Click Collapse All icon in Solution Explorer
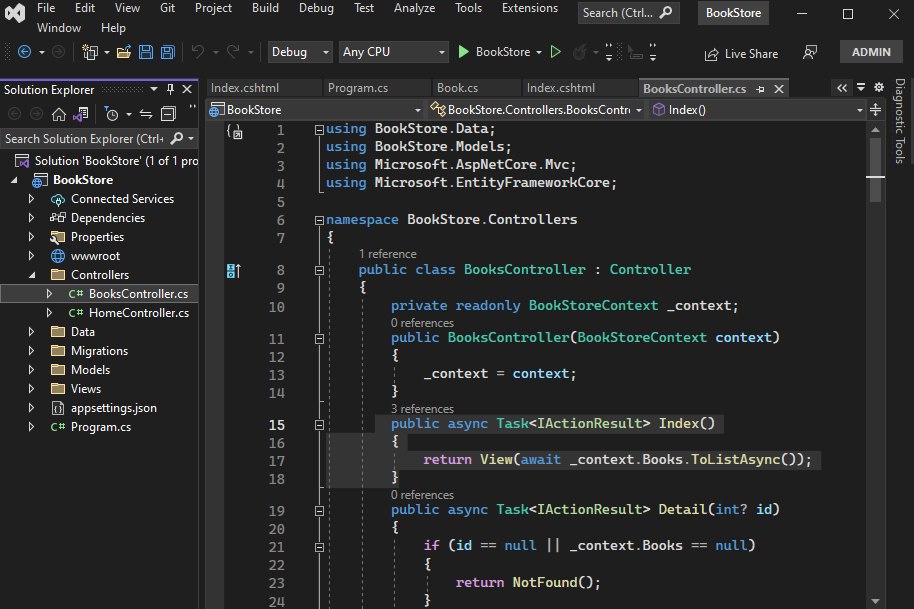The image size is (914, 609). point(168,114)
